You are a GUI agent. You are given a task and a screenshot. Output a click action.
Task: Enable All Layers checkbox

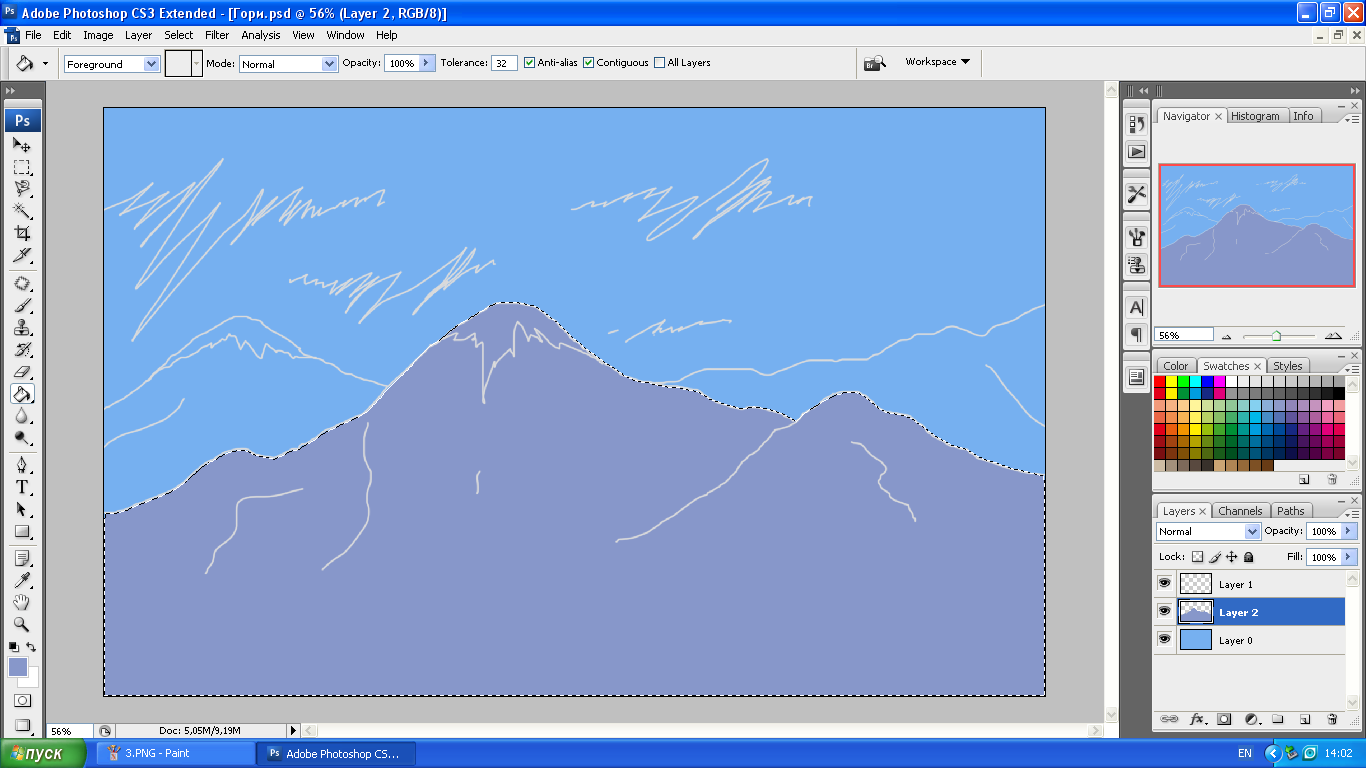pos(659,62)
